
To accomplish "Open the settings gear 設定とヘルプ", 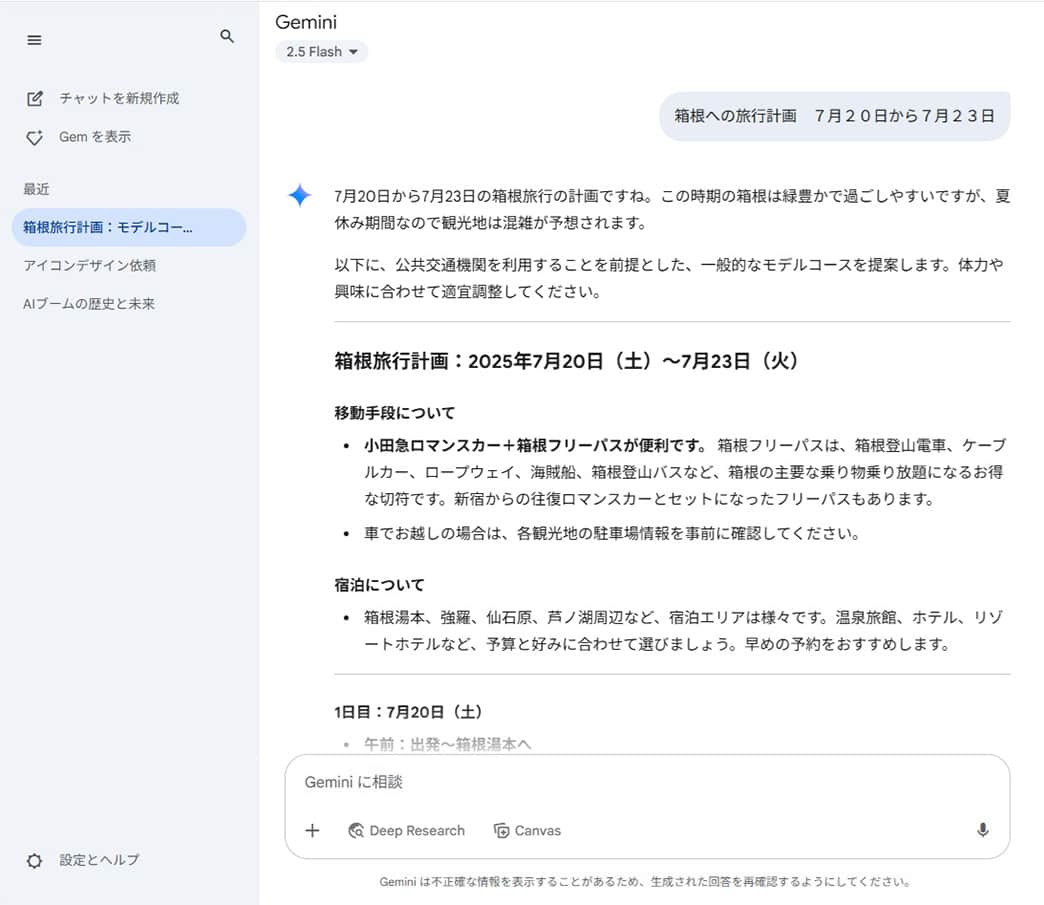I will (x=35, y=860).
